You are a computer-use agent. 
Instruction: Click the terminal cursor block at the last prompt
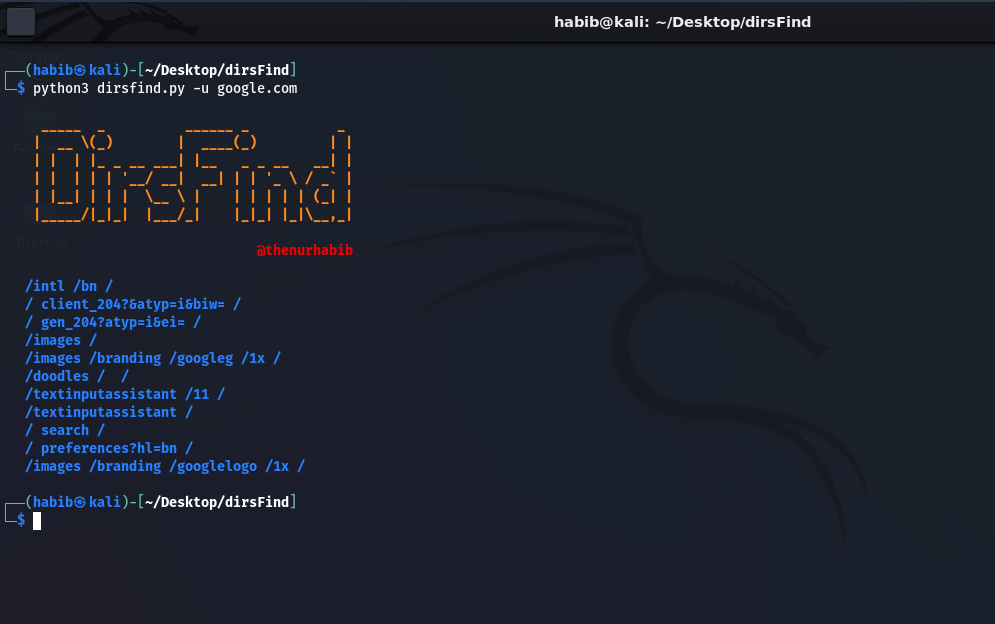pyautogui.click(x=37, y=521)
